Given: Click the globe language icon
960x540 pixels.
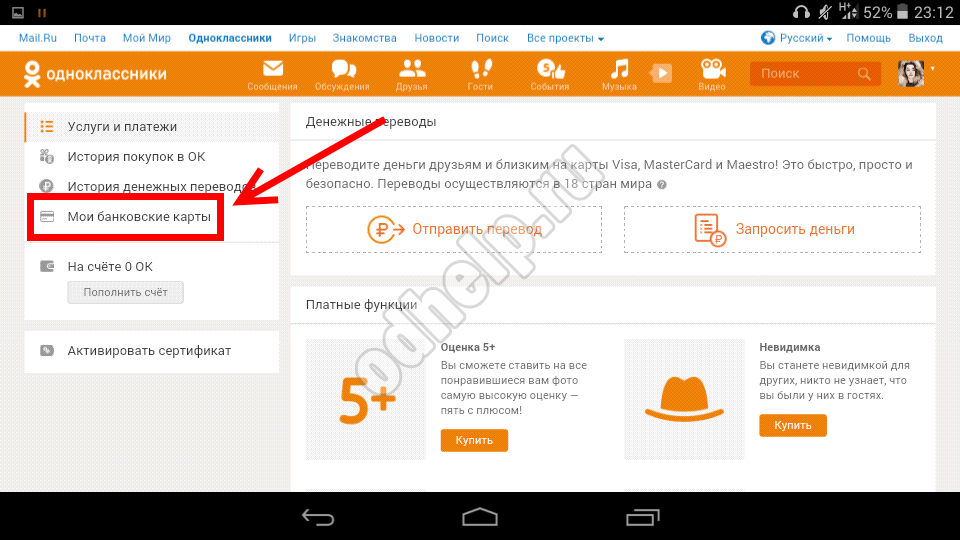Looking at the screenshot, I should [x=768, y=38].
